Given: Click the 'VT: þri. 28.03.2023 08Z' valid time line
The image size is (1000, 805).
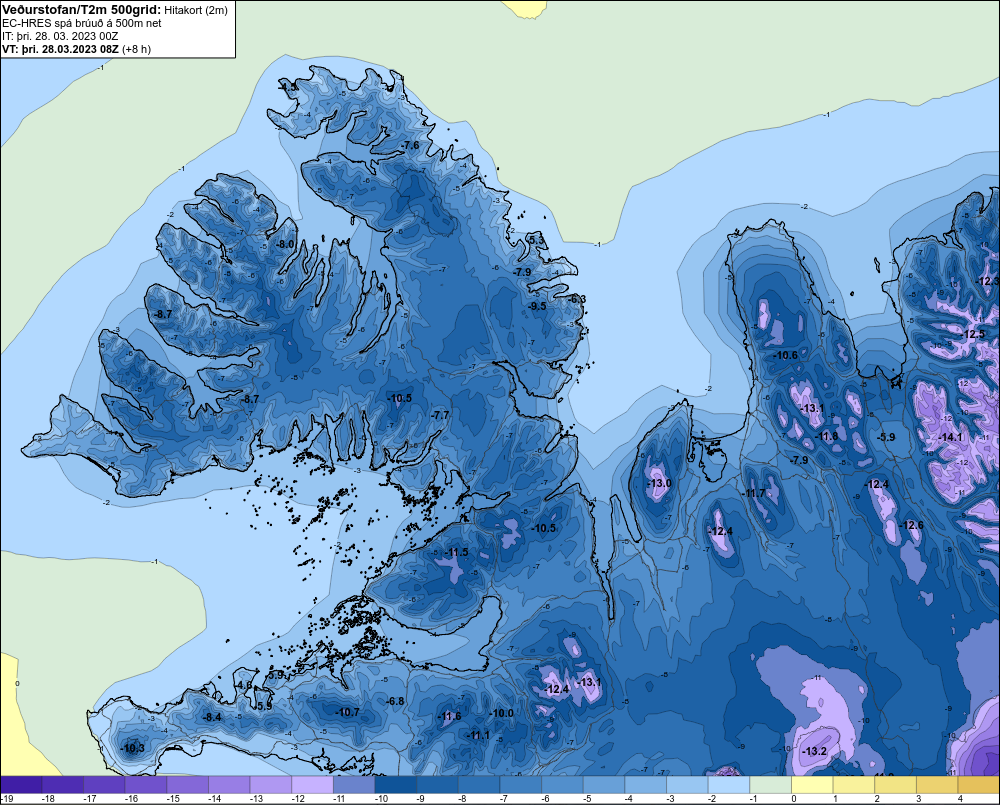Looking at the screenshot, I should (60, 49).
